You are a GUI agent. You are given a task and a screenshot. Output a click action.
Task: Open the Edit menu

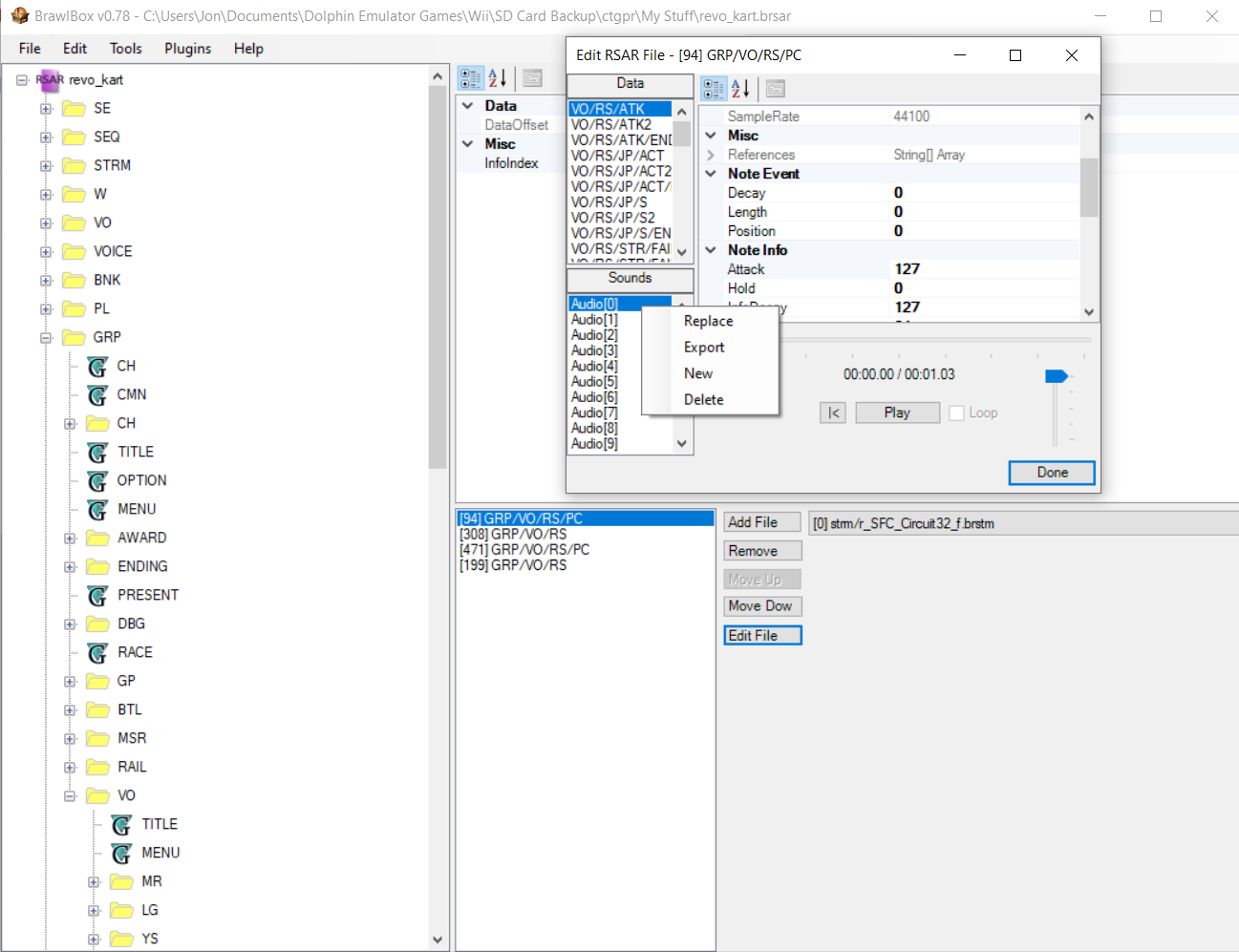click(x=75, y=49)
